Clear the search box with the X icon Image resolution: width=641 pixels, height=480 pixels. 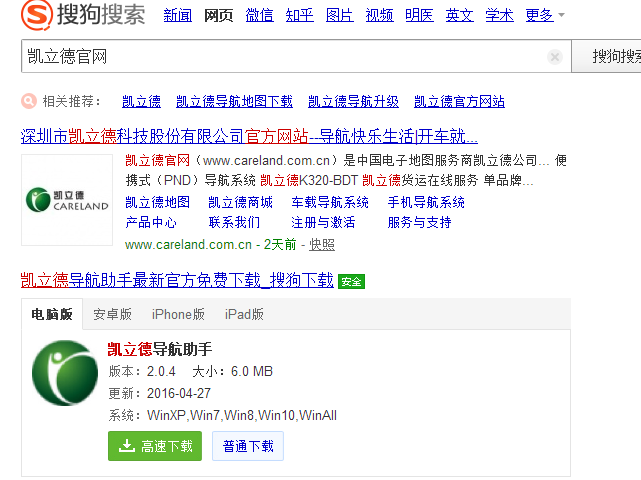[x=555, y=57]
